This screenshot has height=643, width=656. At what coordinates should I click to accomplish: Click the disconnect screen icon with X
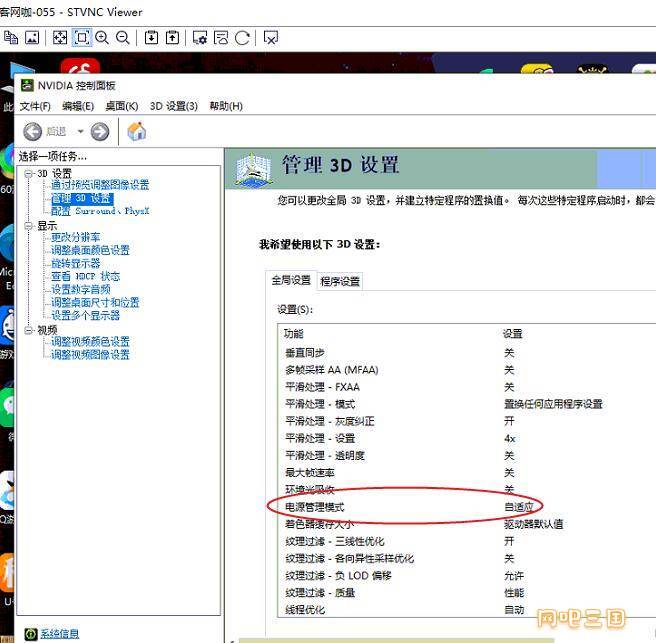tap(271, 38)
